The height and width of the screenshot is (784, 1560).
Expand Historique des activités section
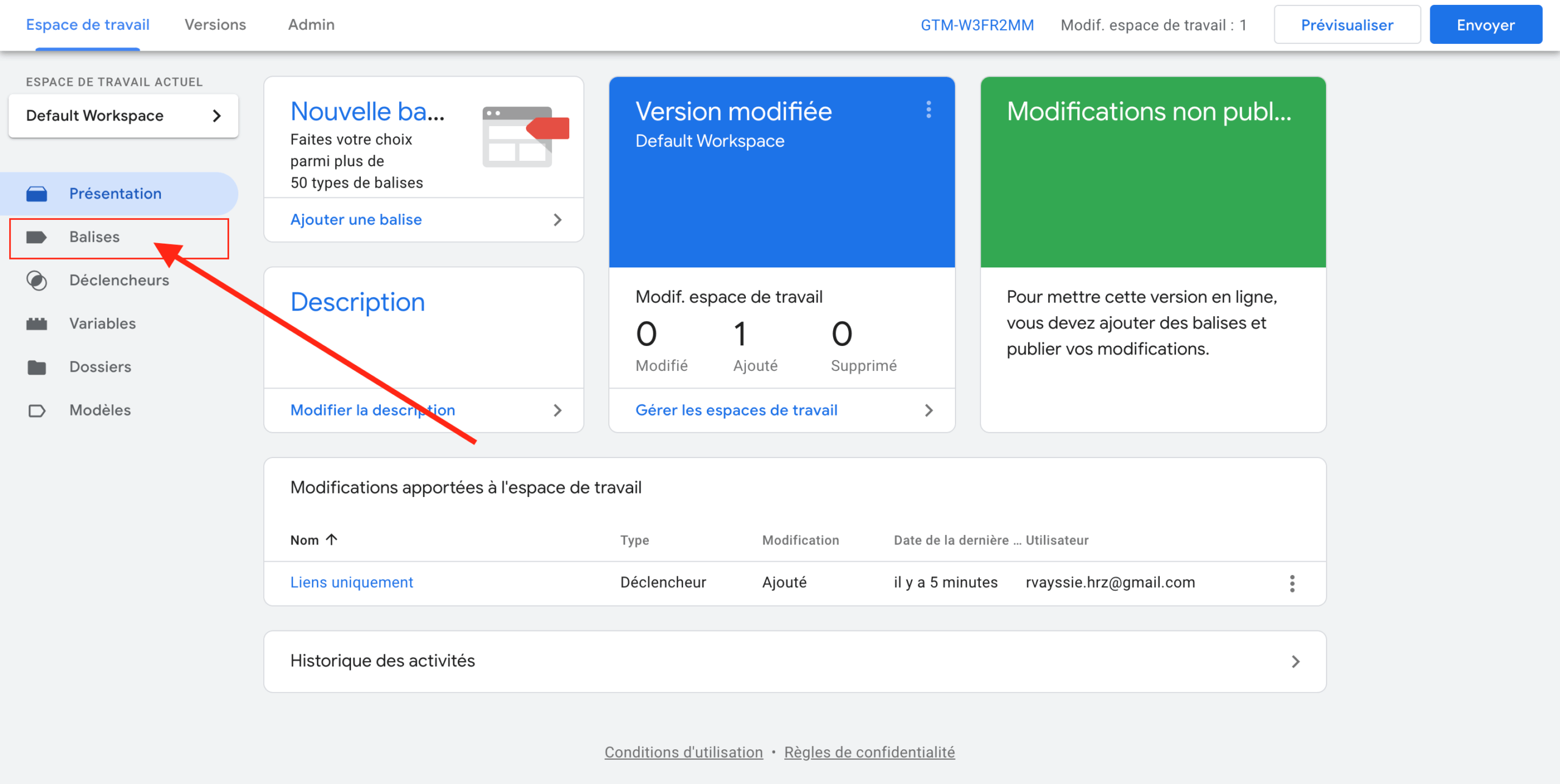[1295, 661]
